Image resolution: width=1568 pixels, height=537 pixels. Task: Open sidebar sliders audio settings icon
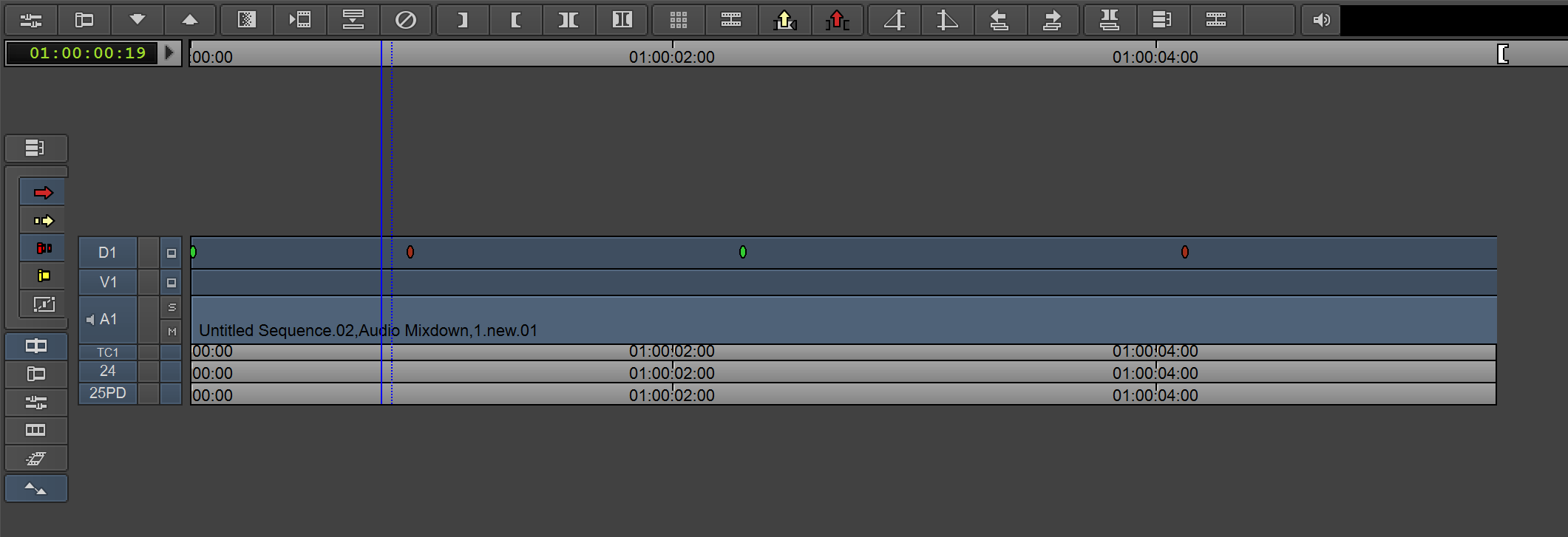pyautogui.click(x=36, y=402)
